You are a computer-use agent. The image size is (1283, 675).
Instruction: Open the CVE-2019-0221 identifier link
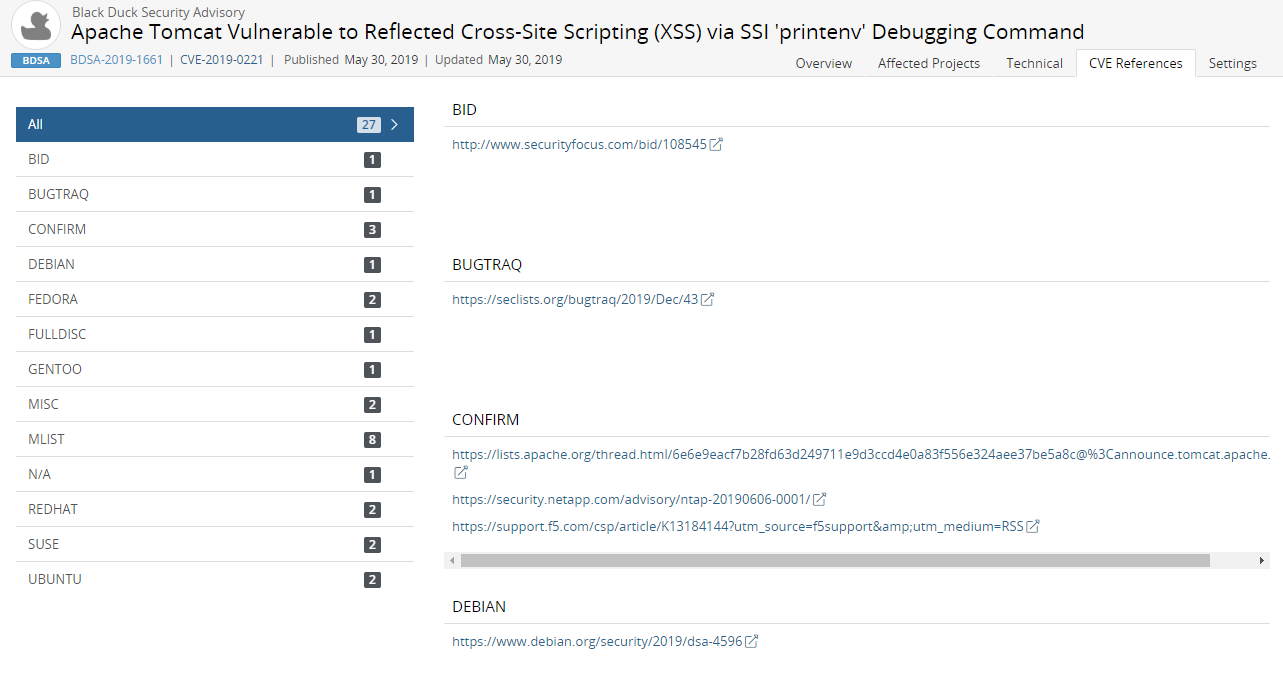[222, 60]
